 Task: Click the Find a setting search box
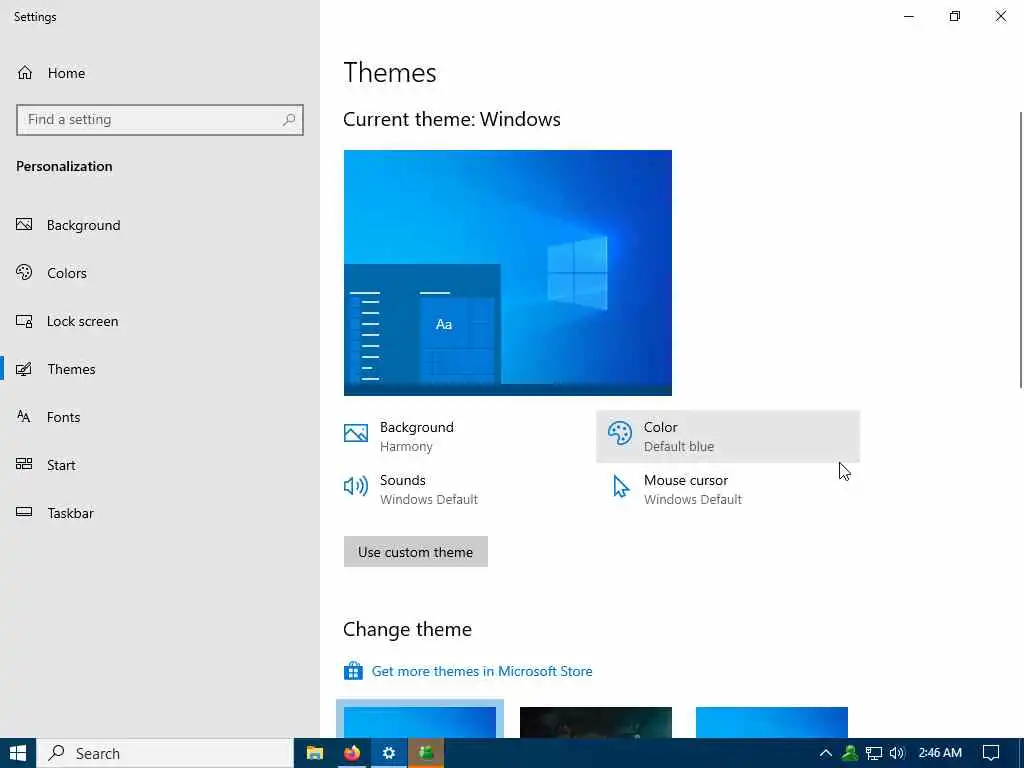click(x=160, y=120)
